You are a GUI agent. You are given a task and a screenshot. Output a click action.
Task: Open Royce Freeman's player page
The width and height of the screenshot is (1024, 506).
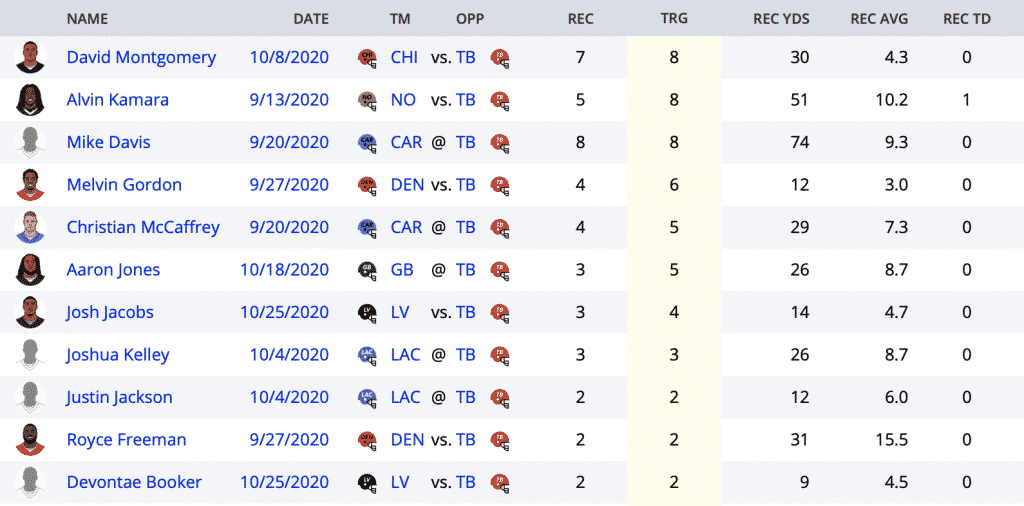tap(127, 439)
